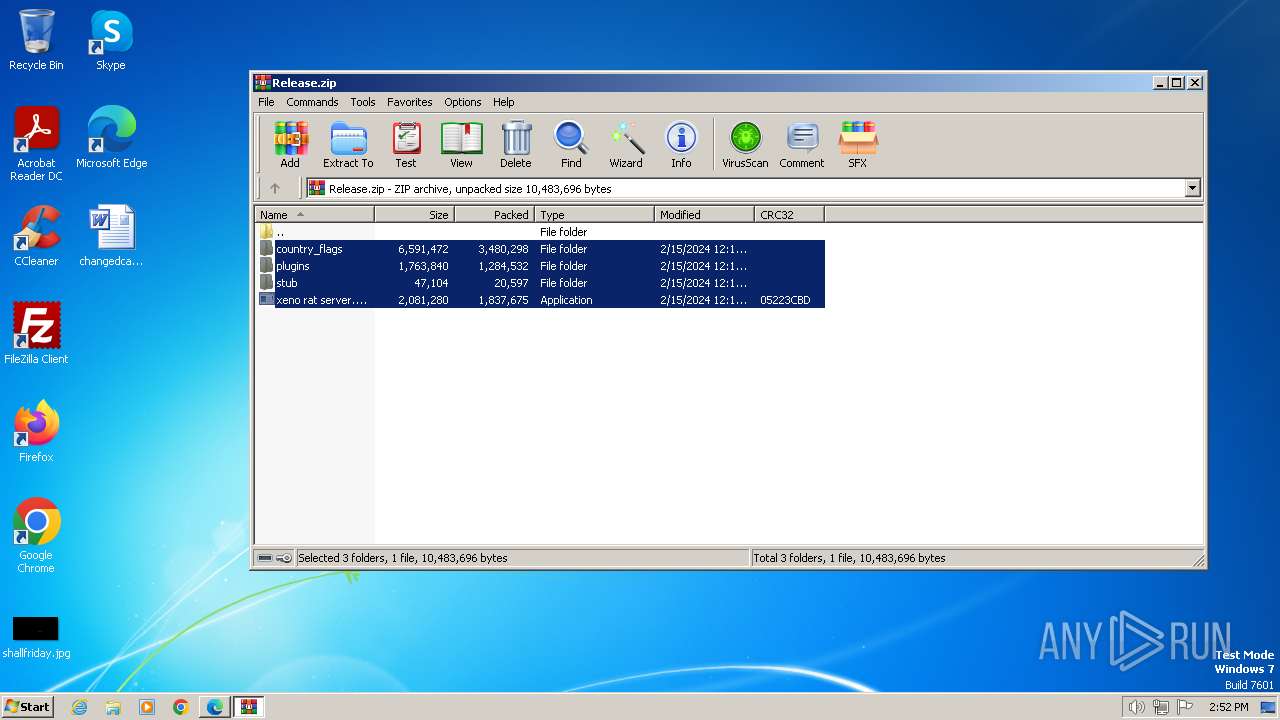
Task: Select the stub folder
Action: [x=540, y=283]
